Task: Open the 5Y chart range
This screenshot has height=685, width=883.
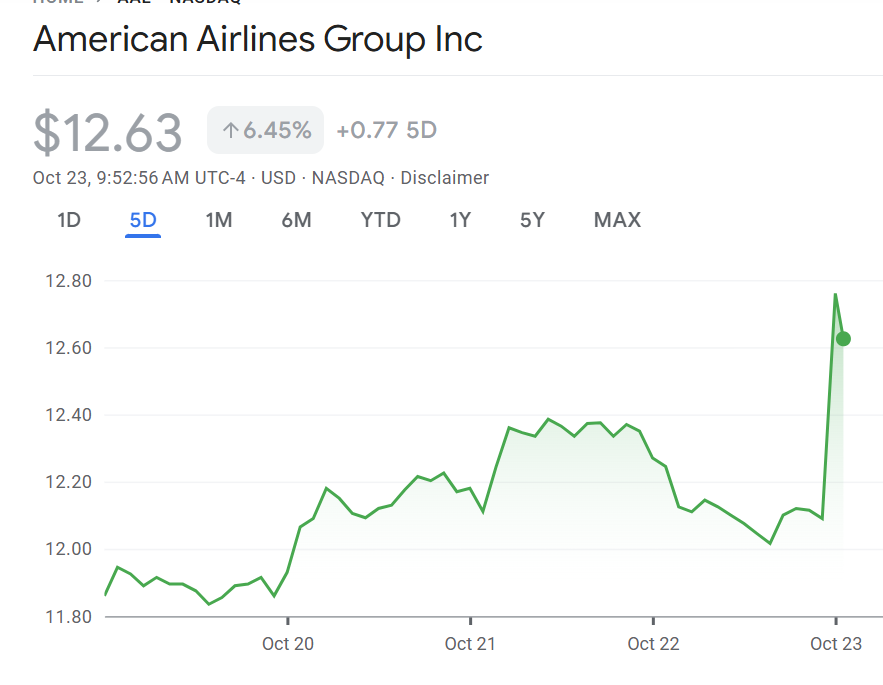Action: point(532,220)
